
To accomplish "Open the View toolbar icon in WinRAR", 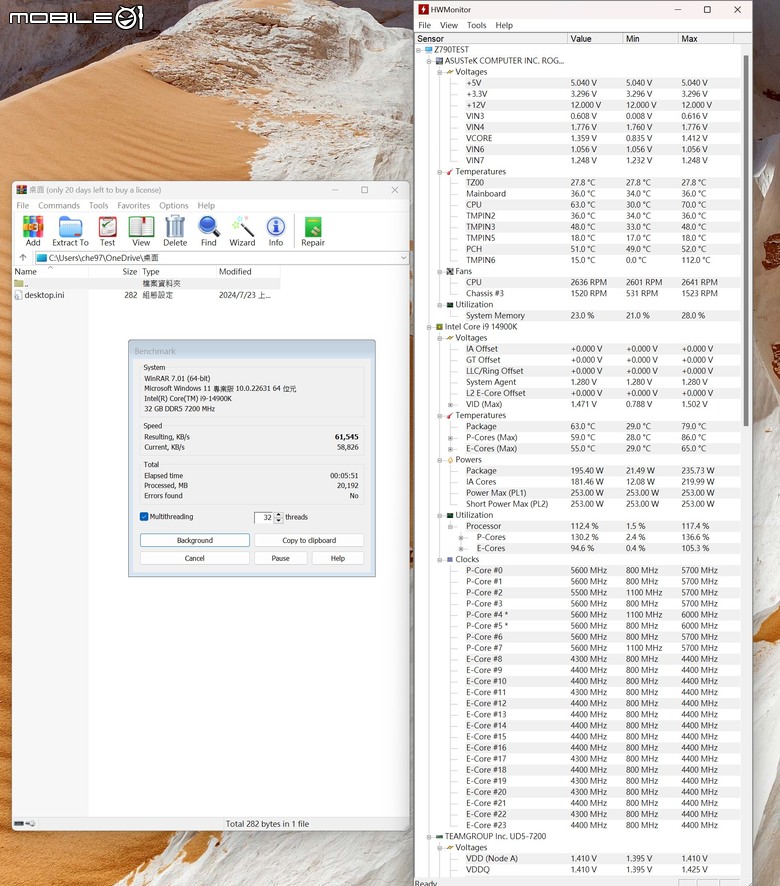I will pos(141,231).
